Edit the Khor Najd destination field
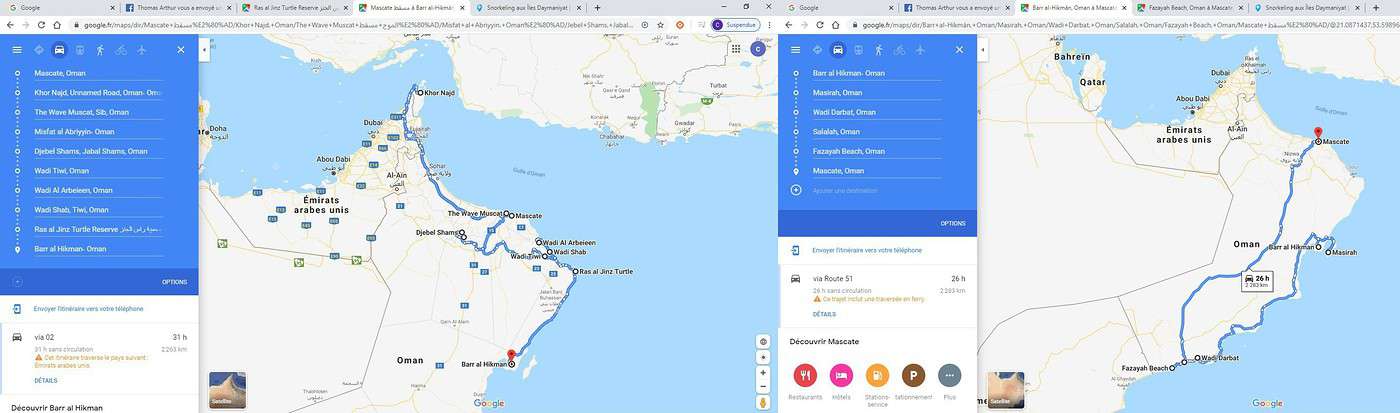 [x=98, y=93]
